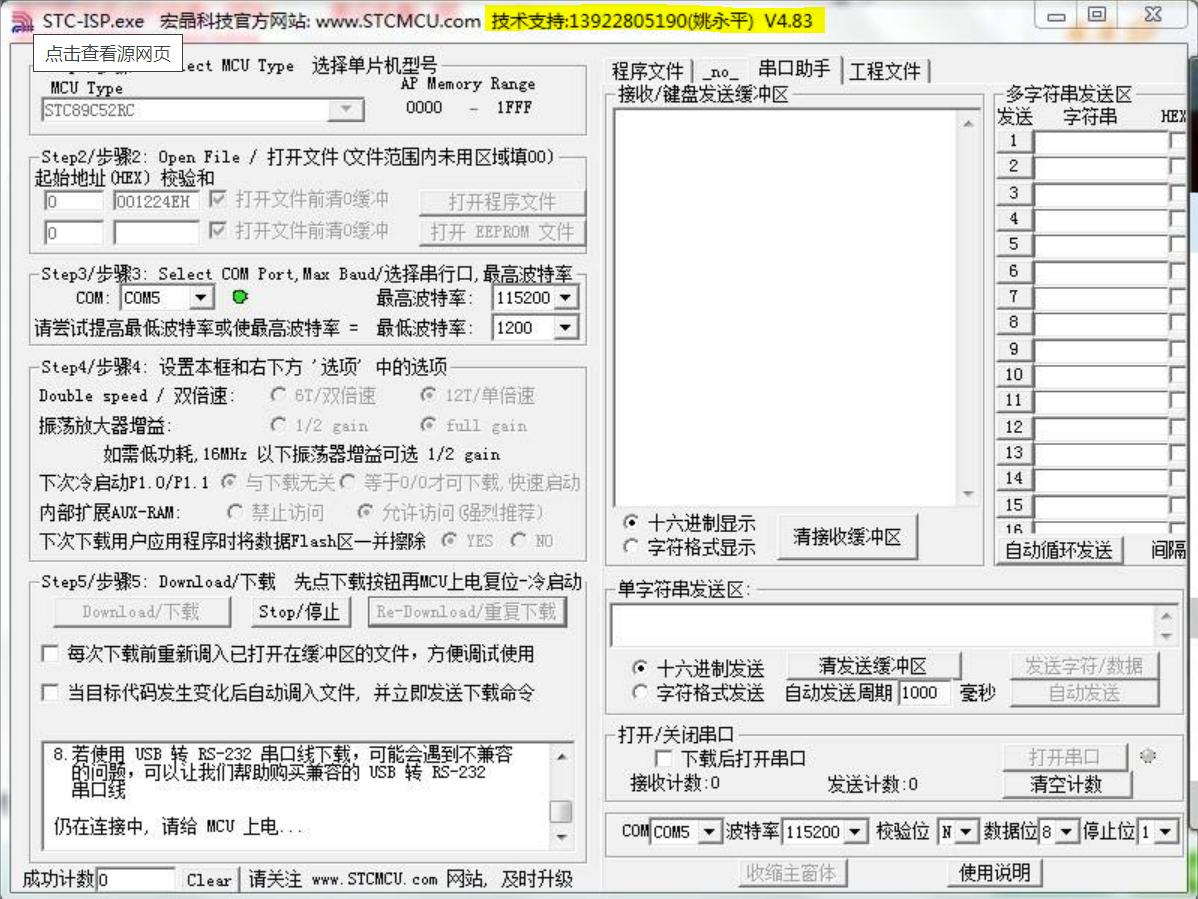Click send button 5 in multi-string area
This screenshot has height=899, width=1198.
[1014, 244]
